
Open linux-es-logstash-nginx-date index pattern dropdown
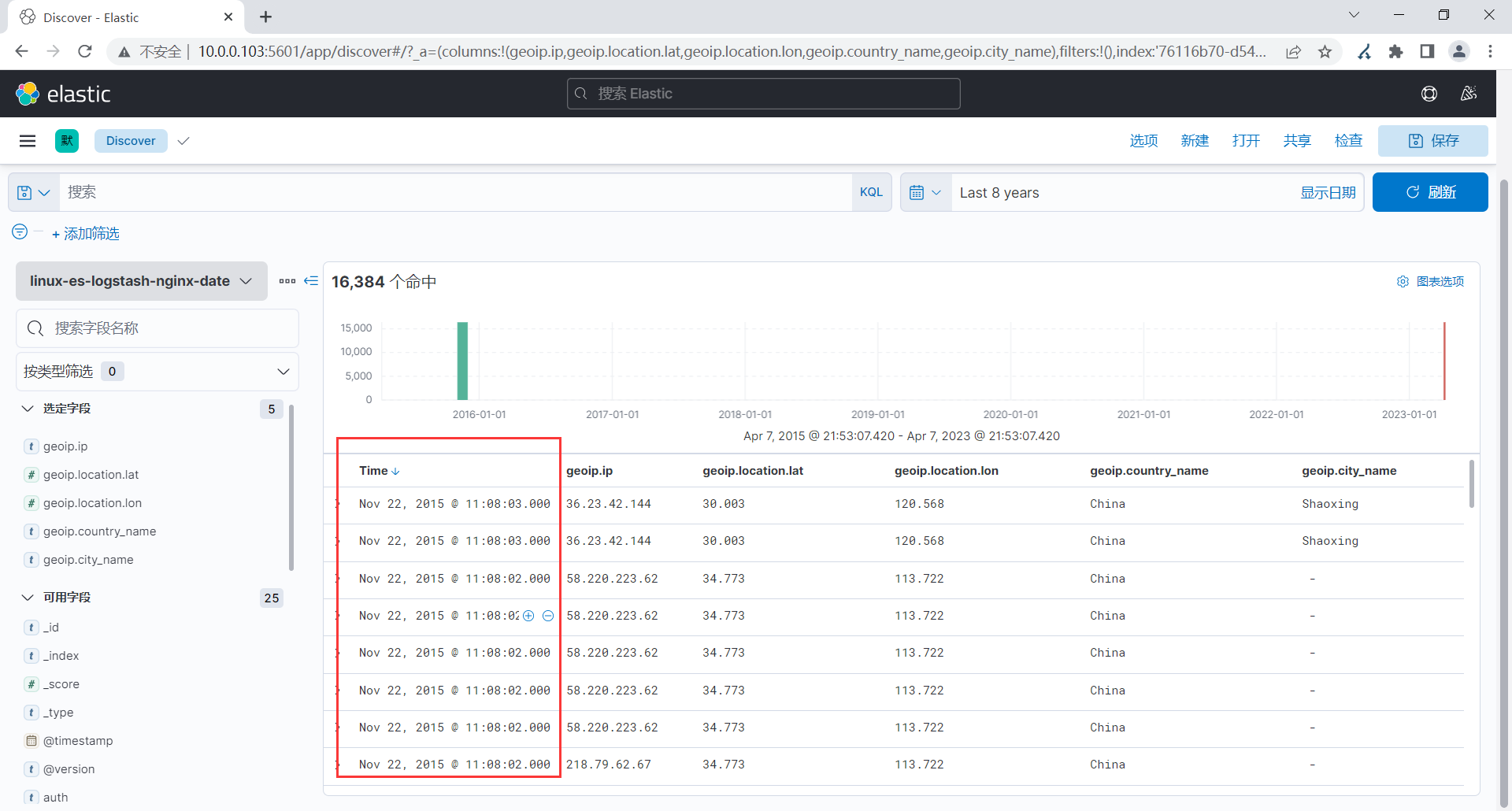pos(142,281)
